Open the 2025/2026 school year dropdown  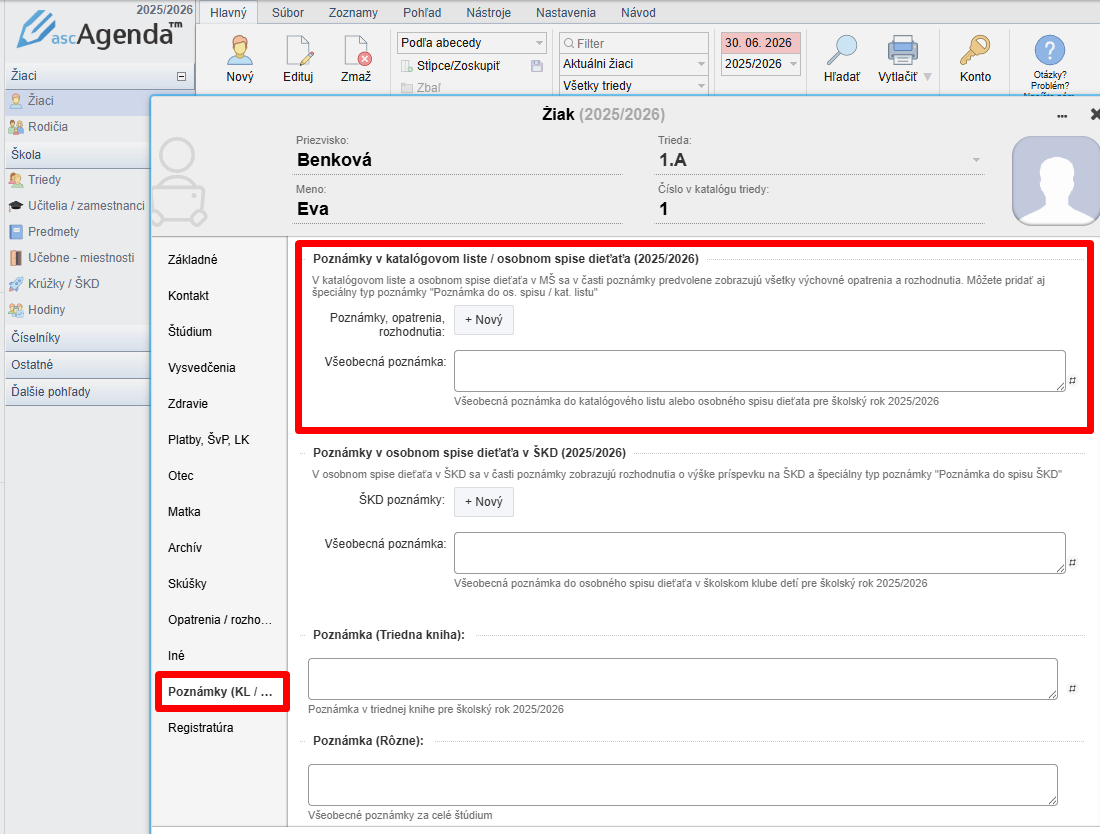[760, 64]
